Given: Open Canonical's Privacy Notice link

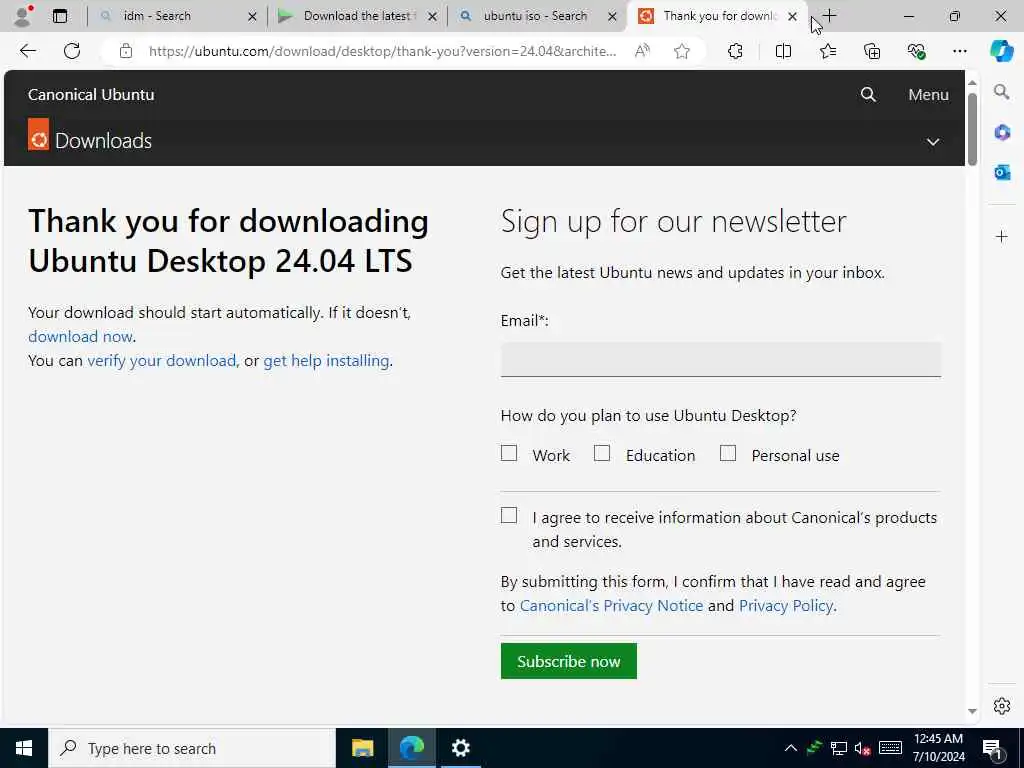Looking at the screenshot, I should pos(611,605).
